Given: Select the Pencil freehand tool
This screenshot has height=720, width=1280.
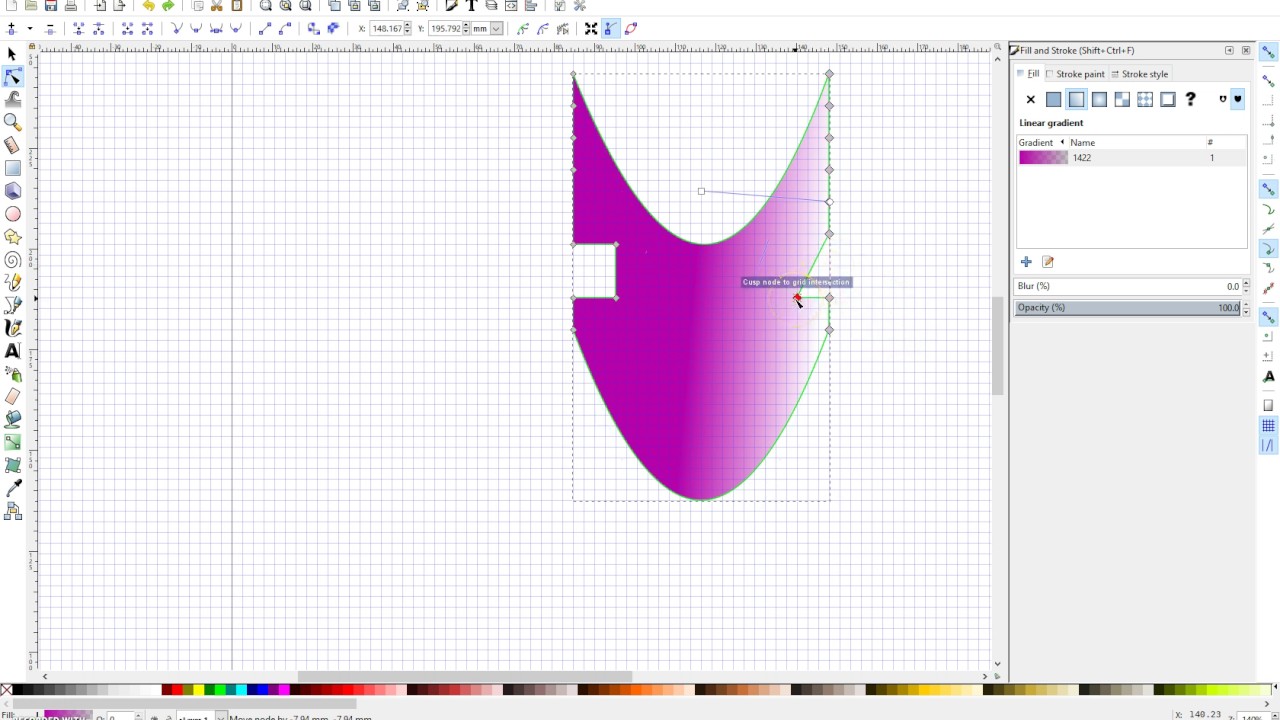Looking at the screenshot, I should pyautogui.click(x=12, y=283).
